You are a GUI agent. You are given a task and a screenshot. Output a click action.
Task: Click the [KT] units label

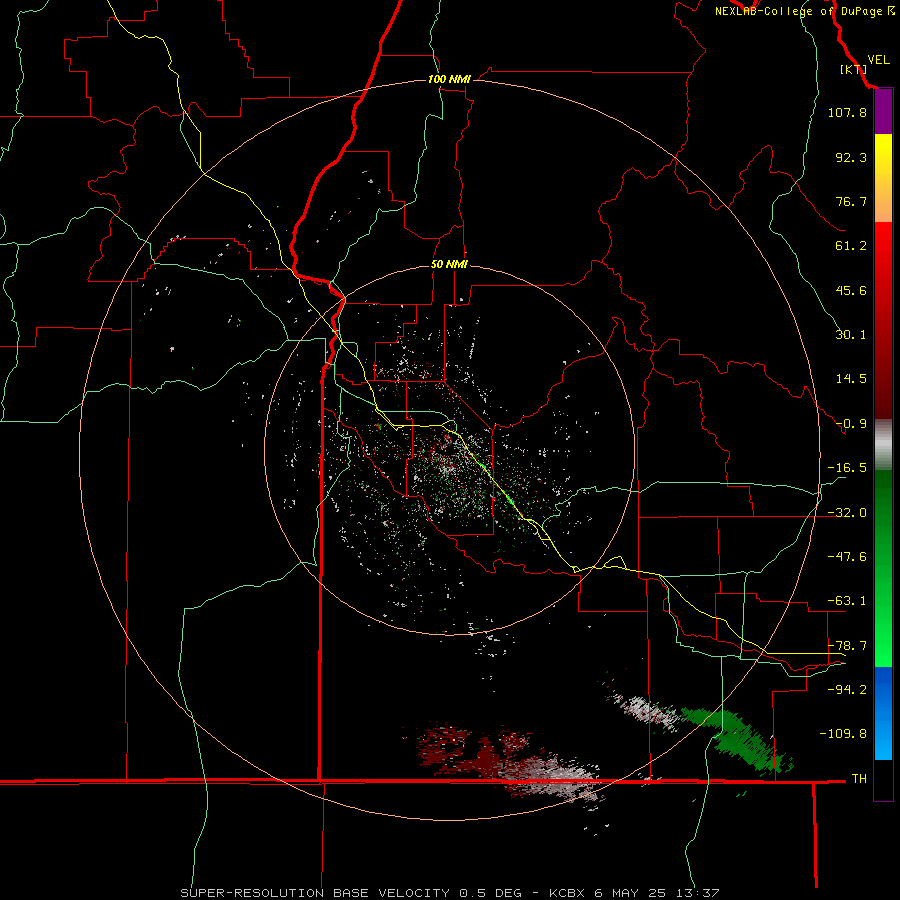point(854,69)
